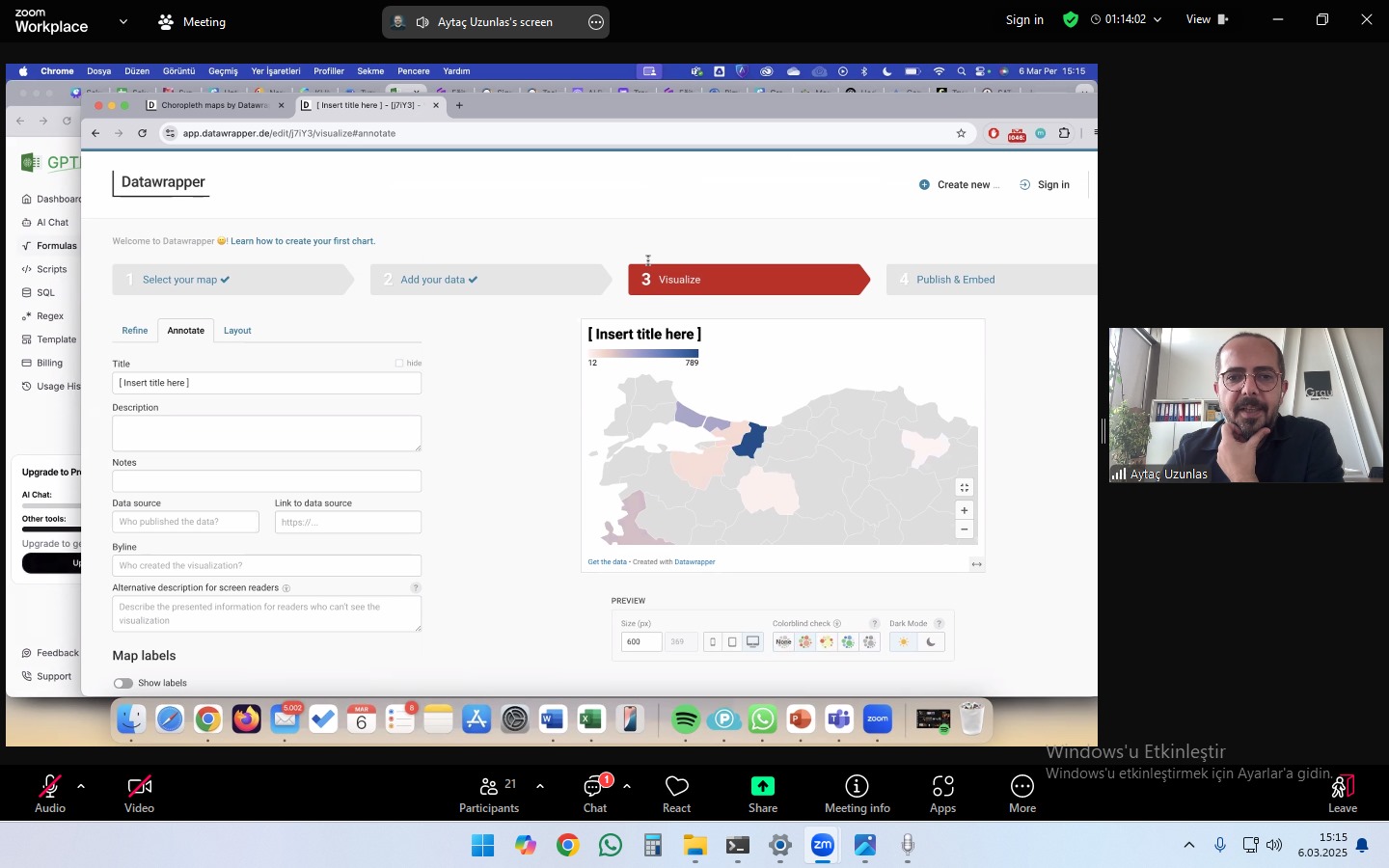Image resolution: width=1389 pixels, height=868 pixels.
Task: Click the green encryption shield icon
Action: [1071, 19]
